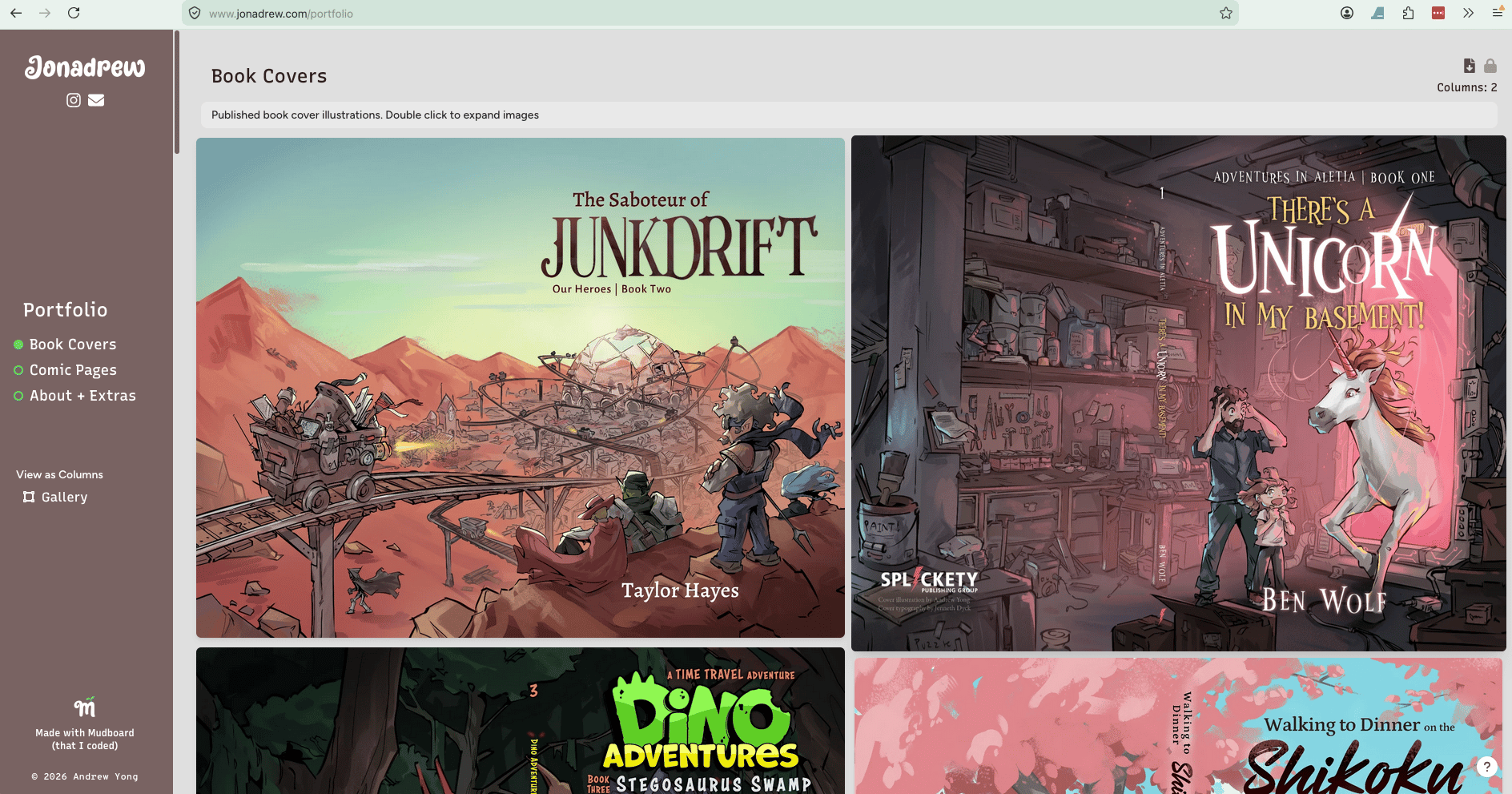
Task: Select the About + Extras section
Action: click(82, 396)
